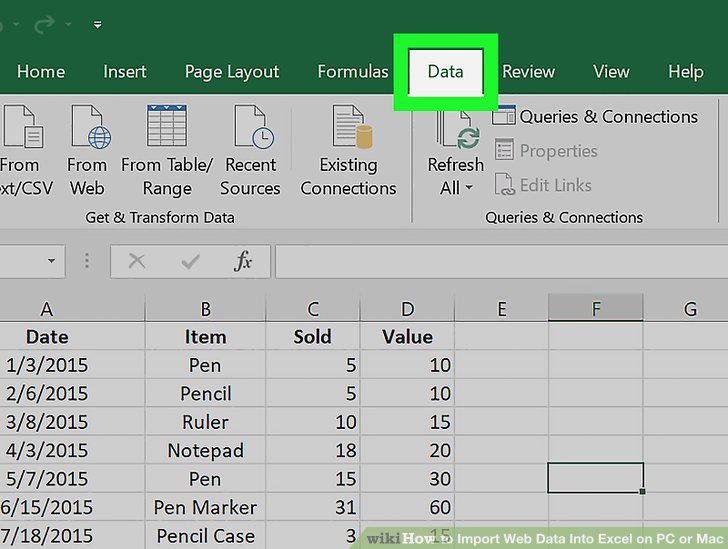Select the cell containing 3/8/2015
728x549 pixels.
[72, 421]
